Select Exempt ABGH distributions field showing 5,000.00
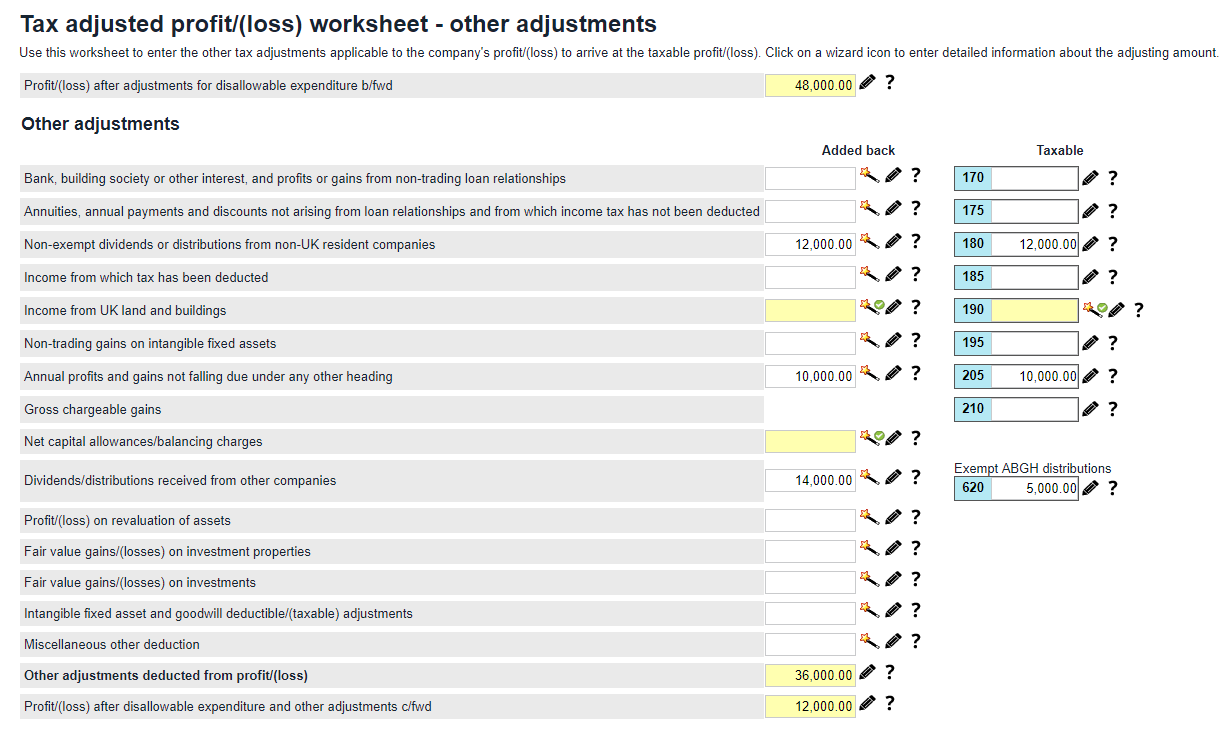This screenshot has height=731, width=1228. point(1035,488)
